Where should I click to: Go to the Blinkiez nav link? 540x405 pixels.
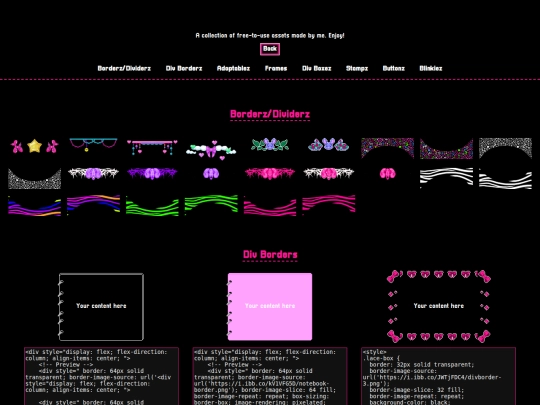pos(430,68)
